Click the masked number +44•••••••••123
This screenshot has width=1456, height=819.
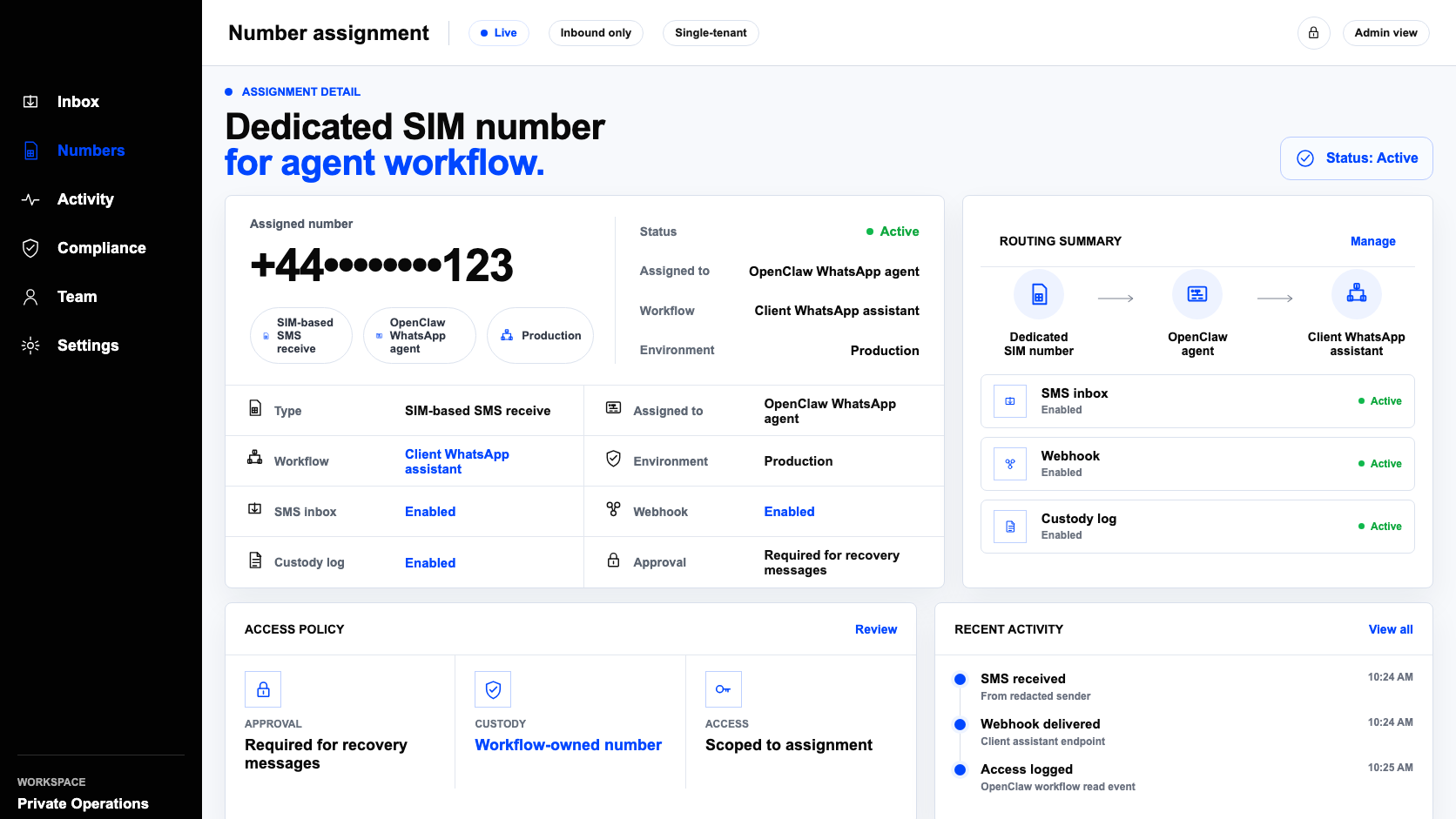click(381, 265)
